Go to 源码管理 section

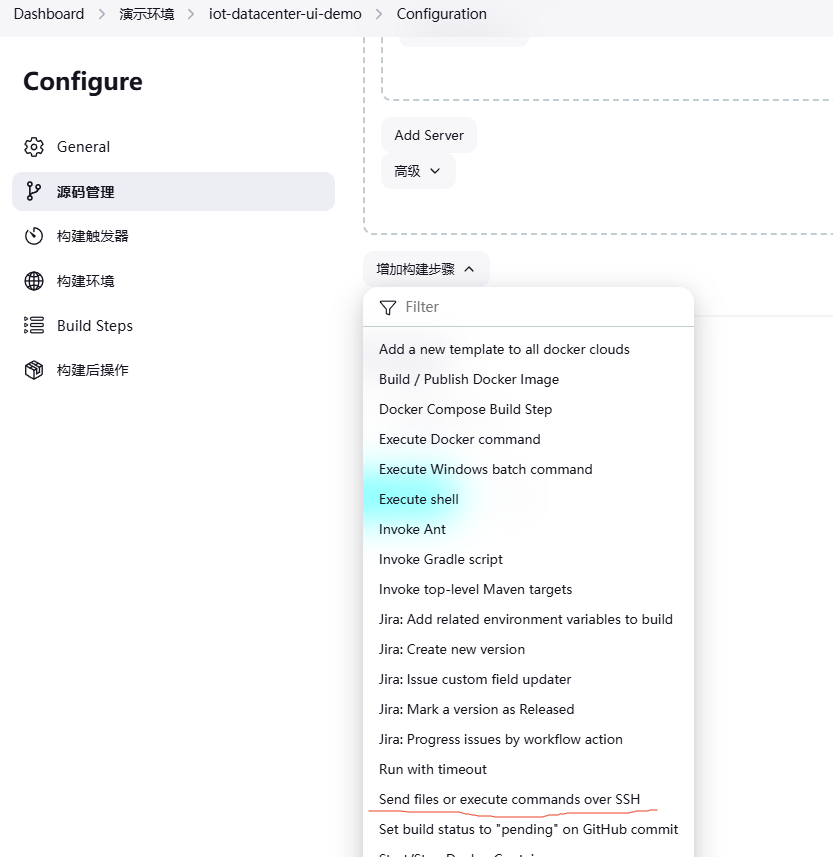click(173, 191)
